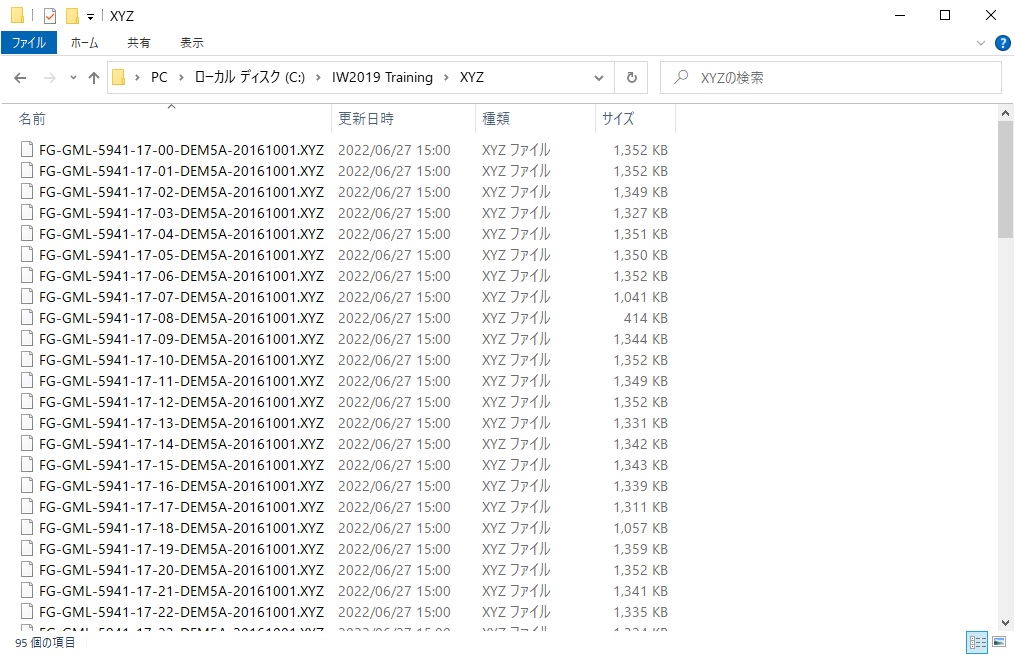Click the search magnifier icon
Image resolution: width=1015 pixels, height=655 pixels.
(x=681, y=77)
